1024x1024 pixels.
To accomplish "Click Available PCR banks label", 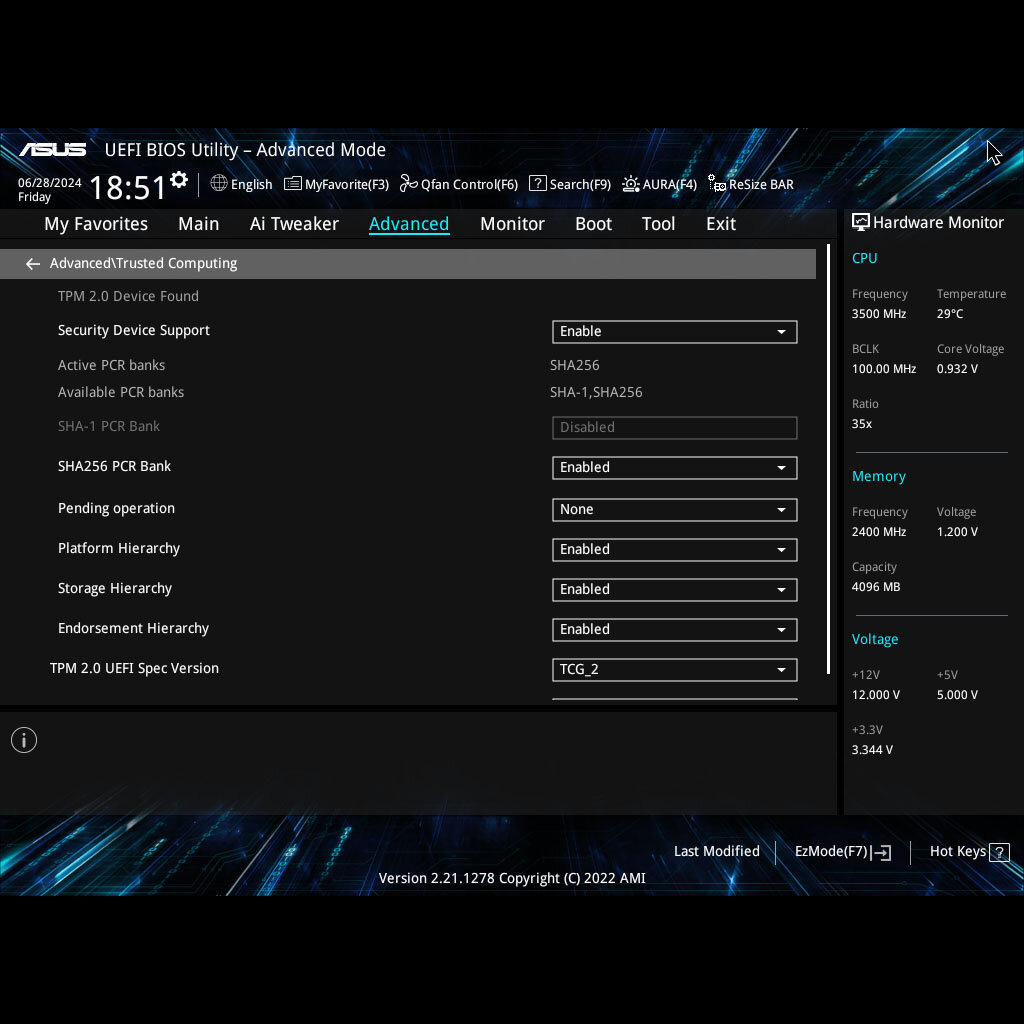I will [121, 392].
